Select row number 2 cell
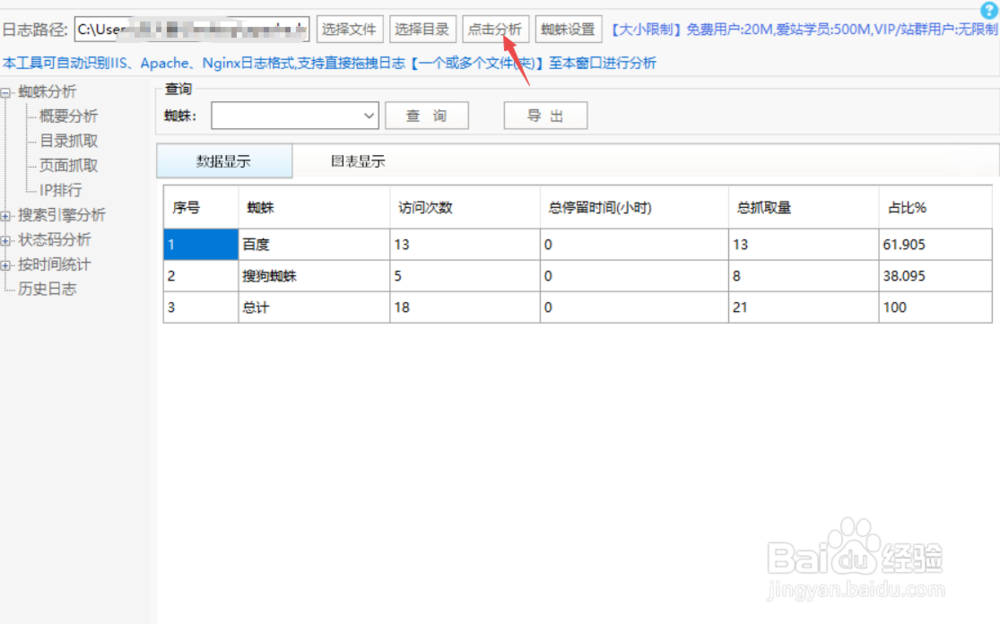 tap(201, 276)
